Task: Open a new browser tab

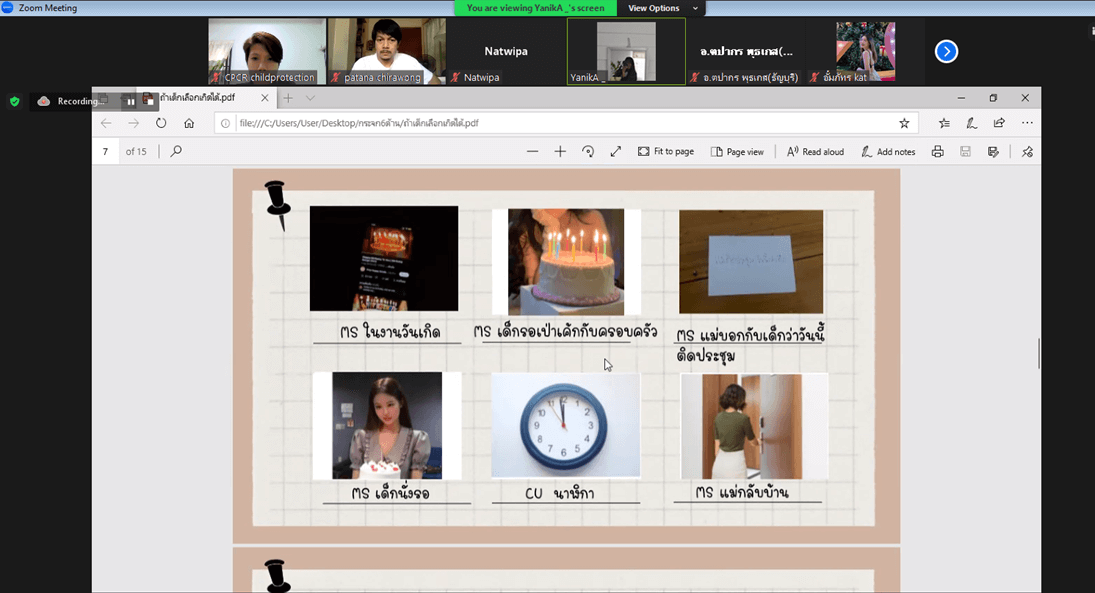Action: 288,98
